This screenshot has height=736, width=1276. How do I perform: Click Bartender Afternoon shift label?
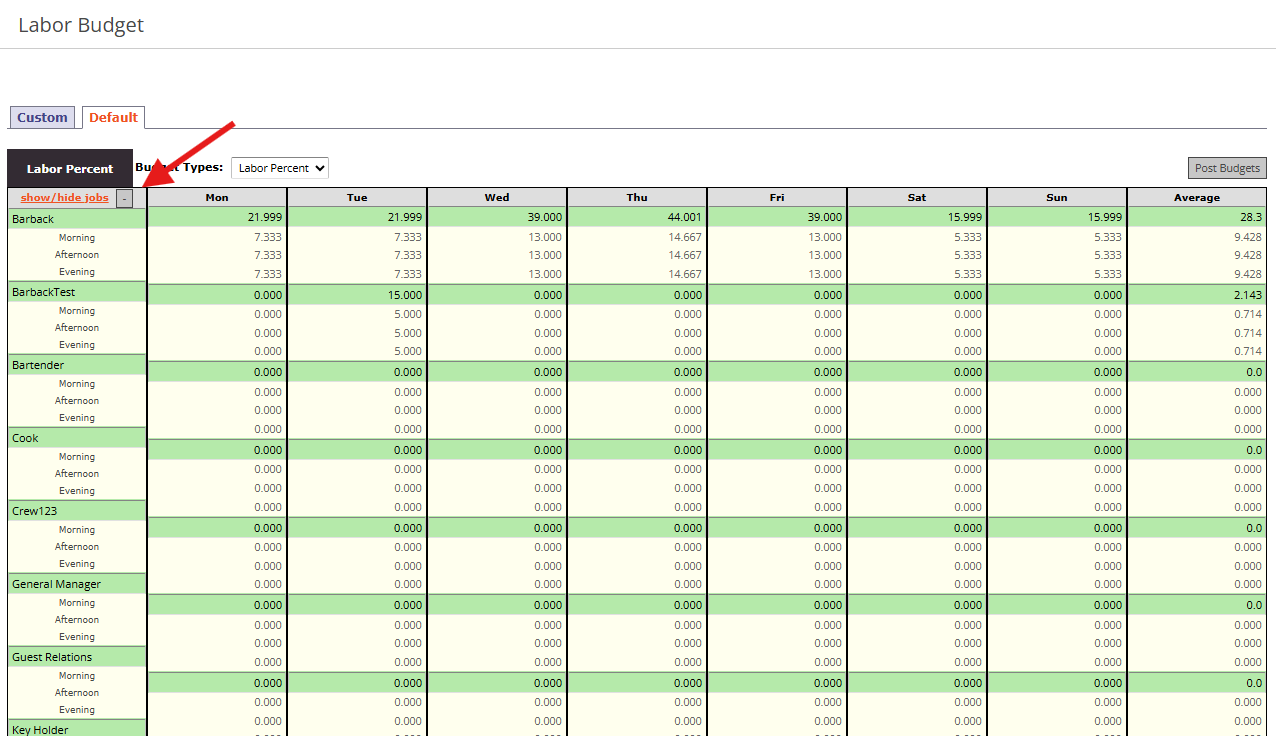pos(77,401)
